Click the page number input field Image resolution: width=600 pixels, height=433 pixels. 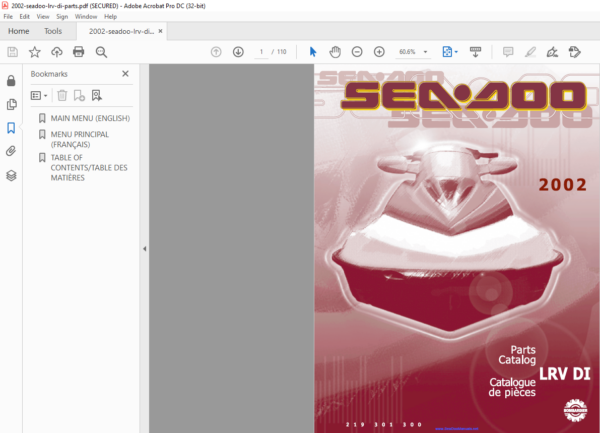[x=261, y=52]
